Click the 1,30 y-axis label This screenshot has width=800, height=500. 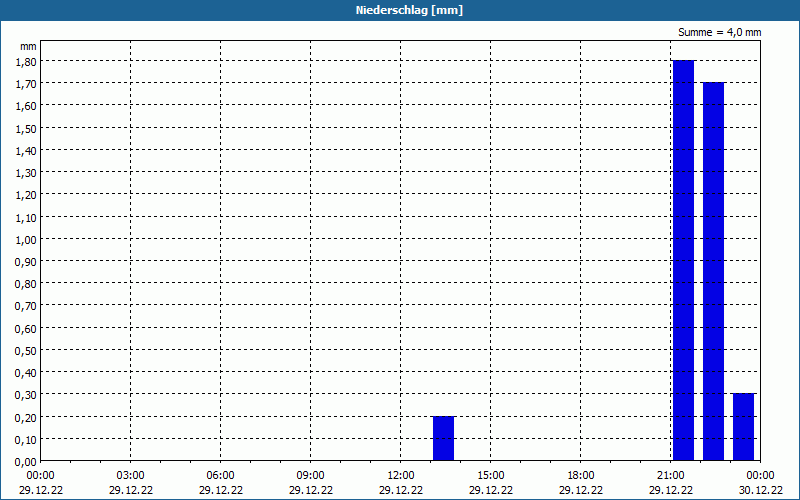[26, 172]
